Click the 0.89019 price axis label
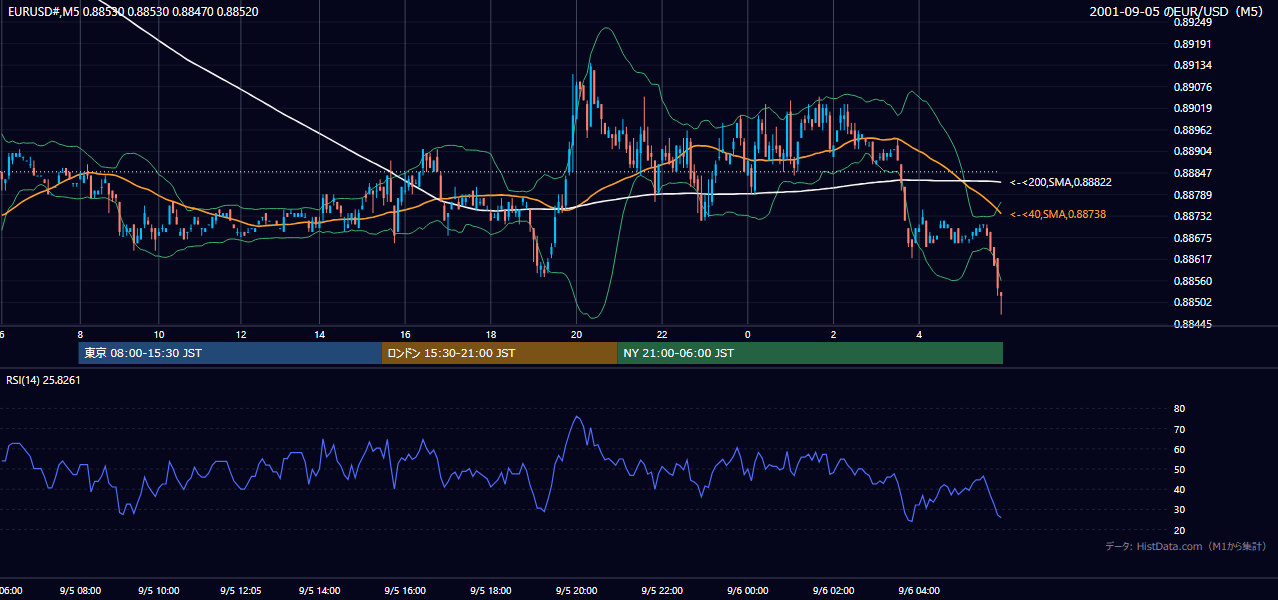Image resolution: width=1278 pixels, height=600 pixels. [x=1193, y=108]
